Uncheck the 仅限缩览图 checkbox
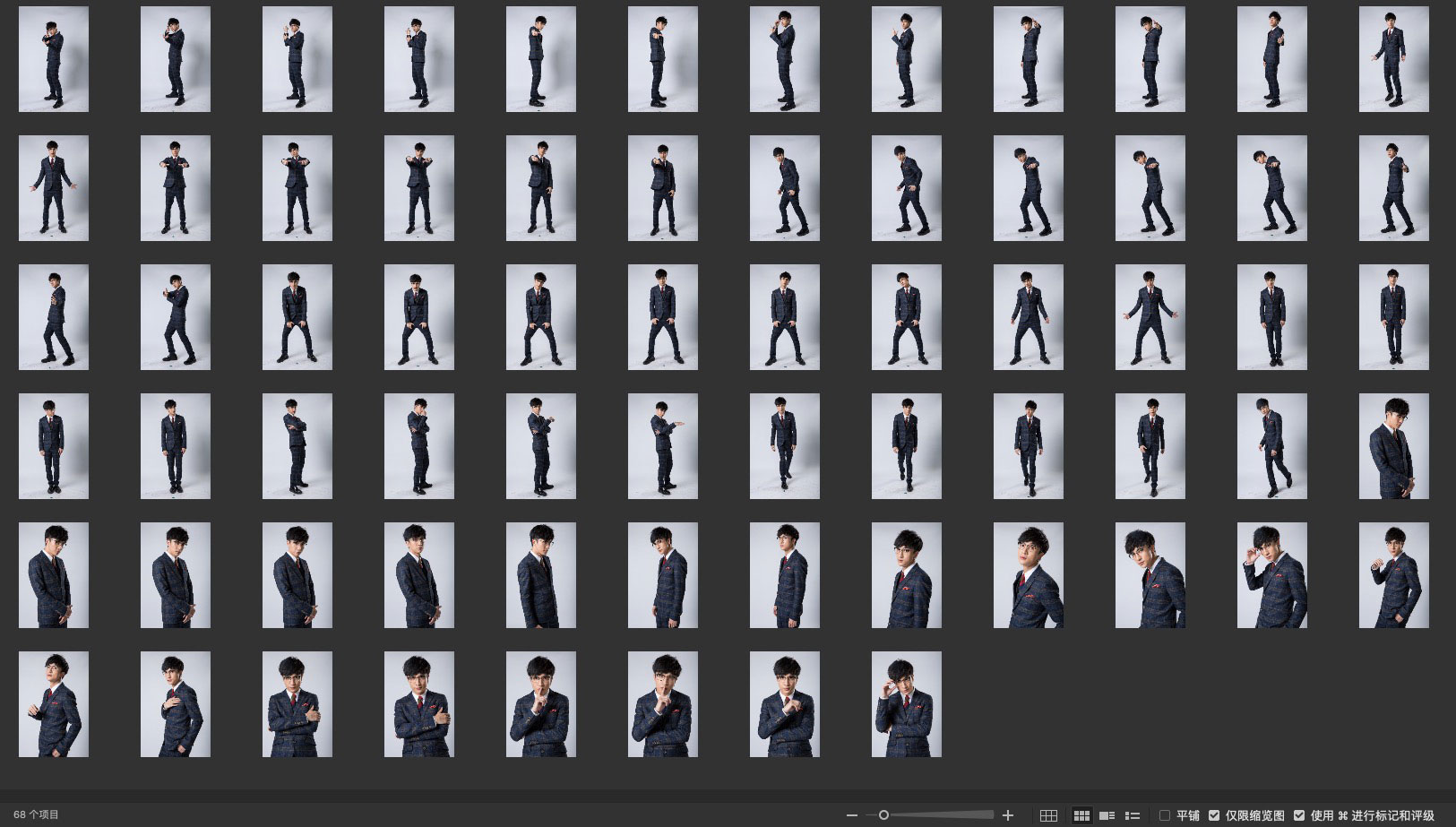This screenshot has width=1456, height=827. click(x=1214, y=815)
